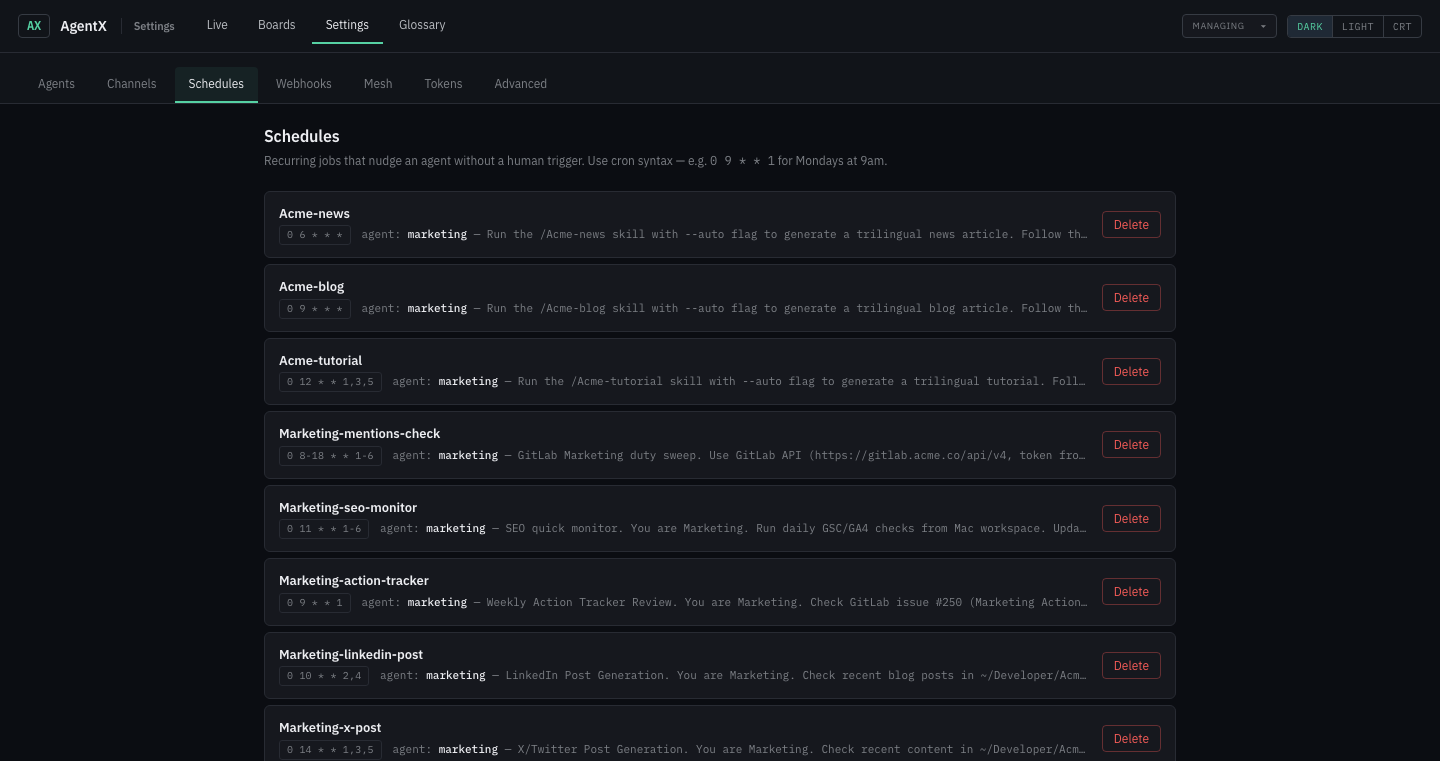The width and height of the screenshot is (1440, 761).
Task: Delete the Marketing-mentions-check schedule
Action: point(1131,445)
